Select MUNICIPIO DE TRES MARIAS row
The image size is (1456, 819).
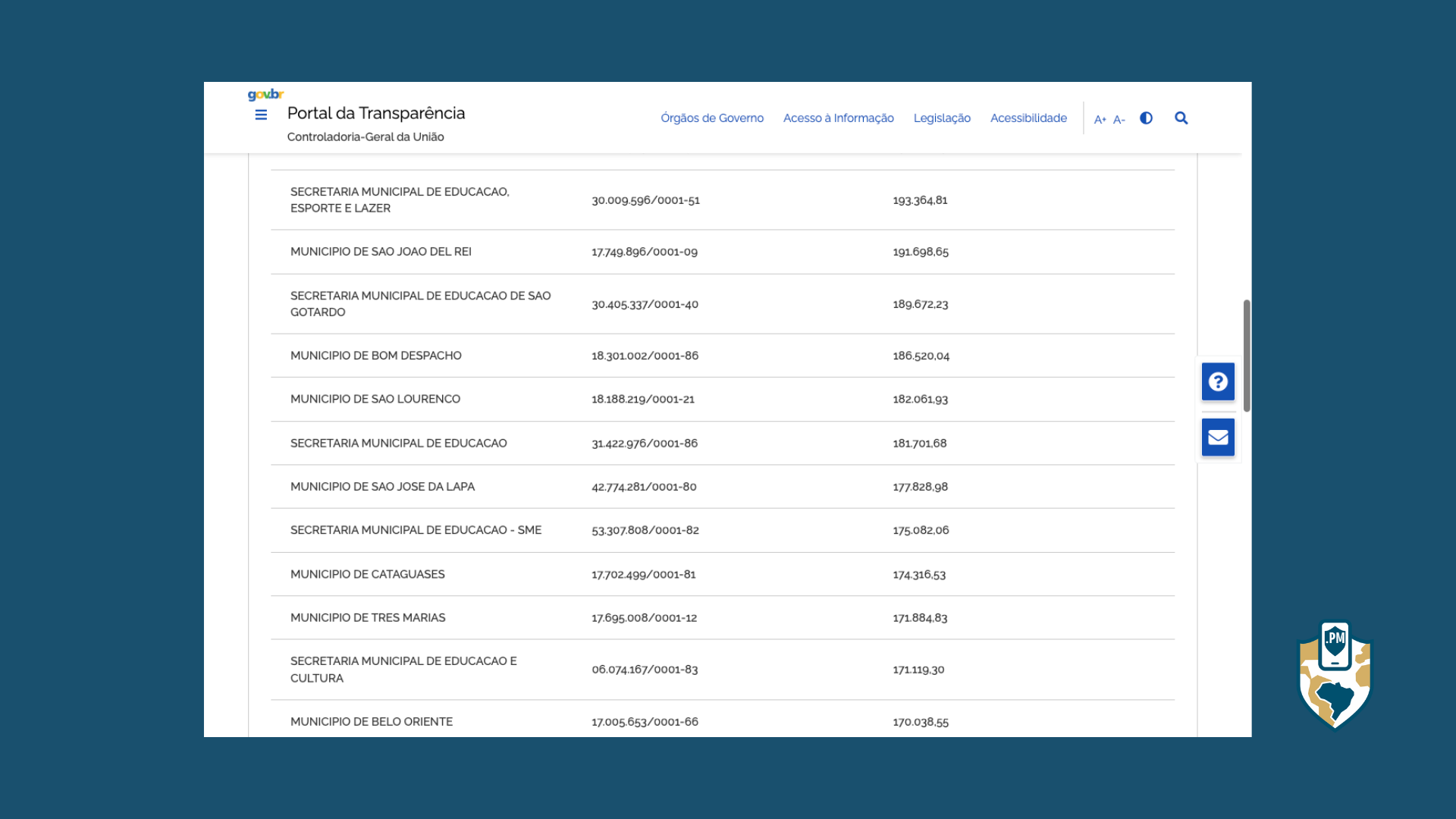(x=368, y=618)
